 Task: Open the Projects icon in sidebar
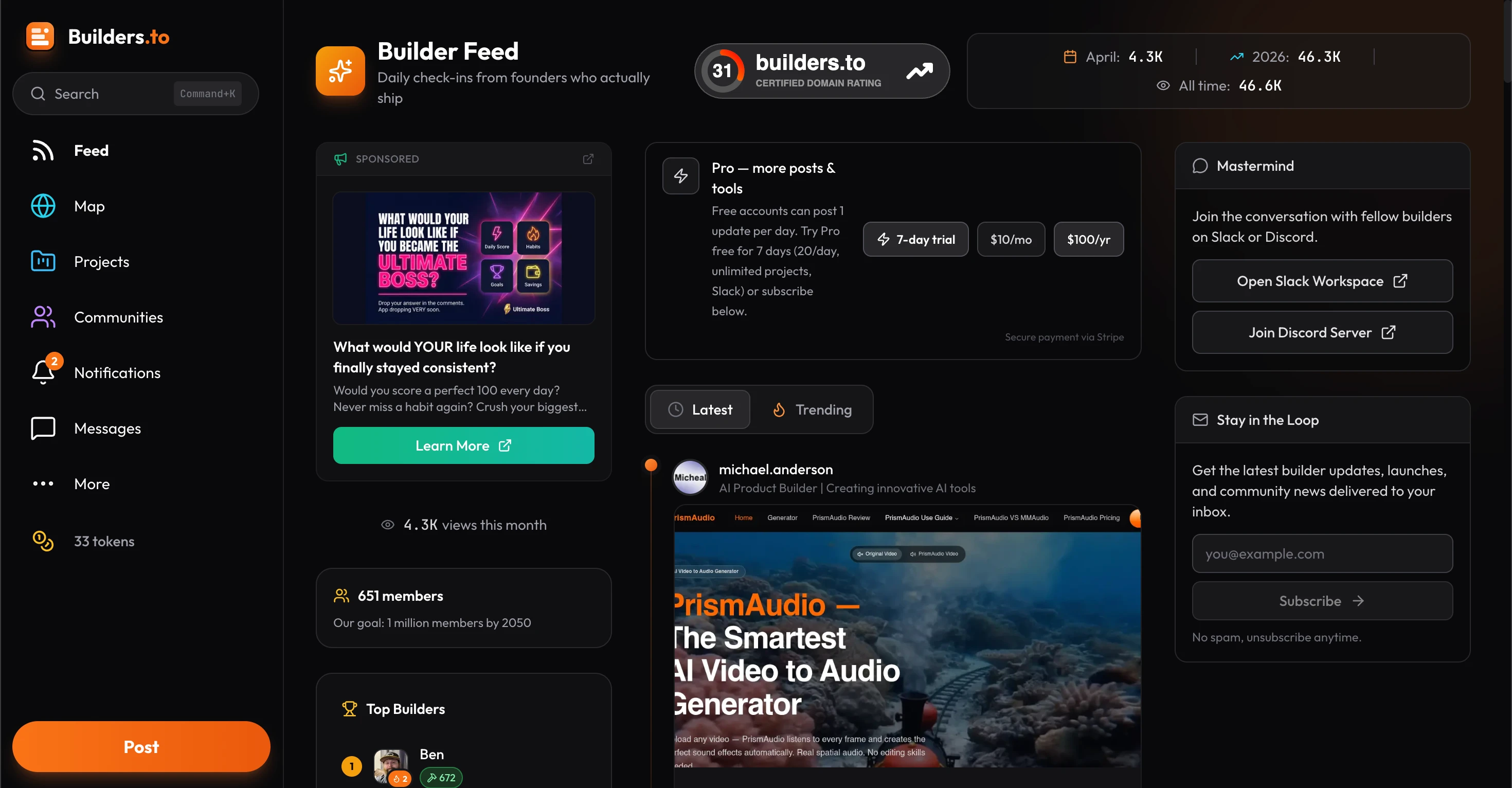[x=43, y=262]
